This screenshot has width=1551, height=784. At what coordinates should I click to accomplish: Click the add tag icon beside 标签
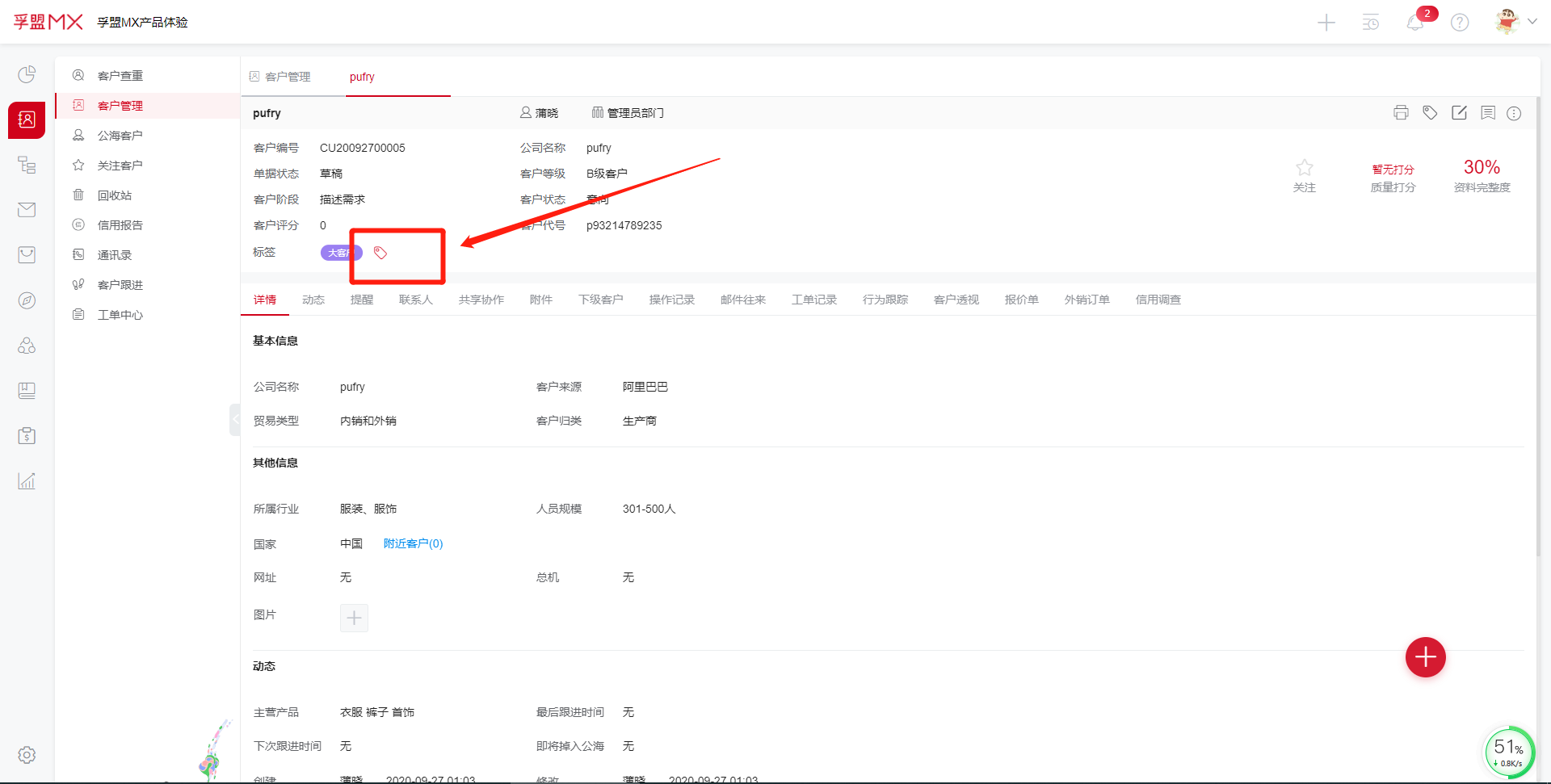pyautogui.click(x=380, y=253)
